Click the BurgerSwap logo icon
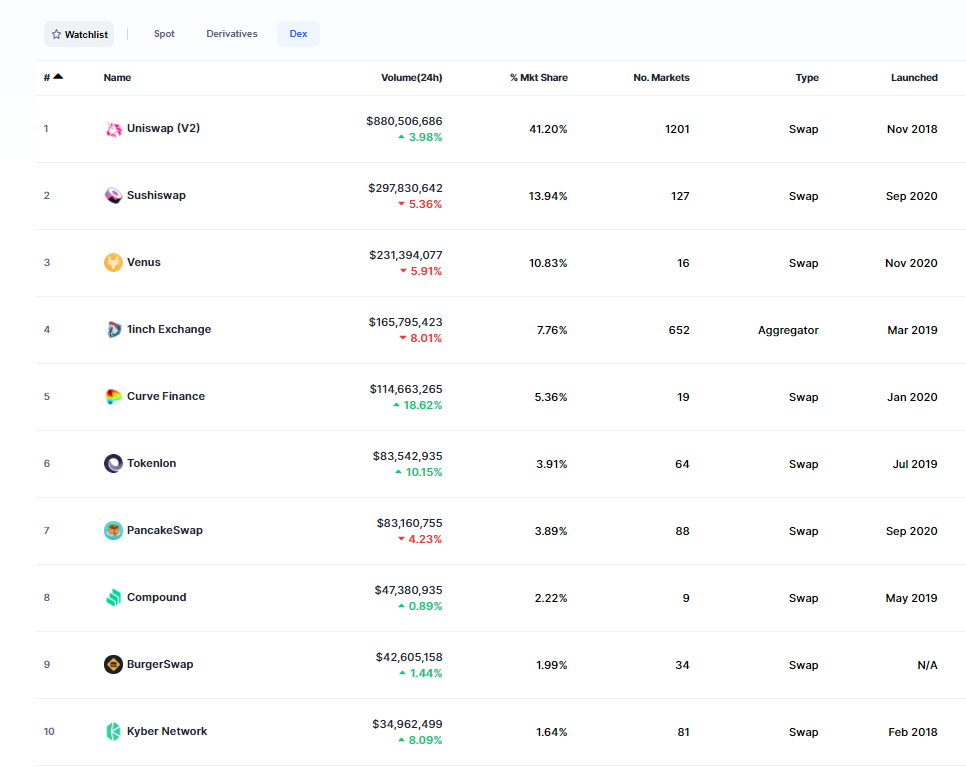This screenshot has height=782, width=966. click(113, 664)
